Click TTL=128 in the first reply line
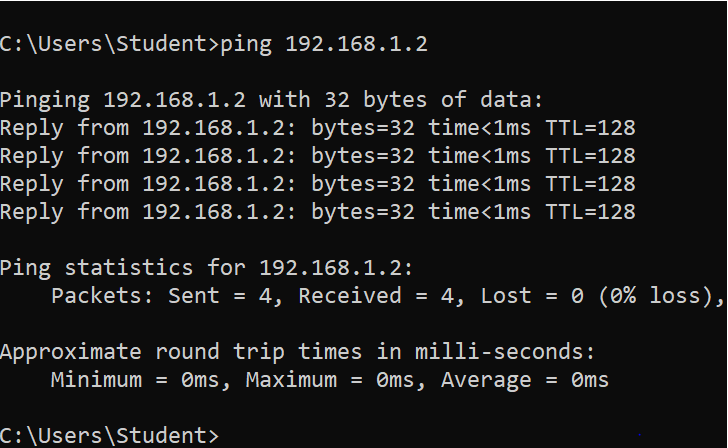This screenshot has width=728, height=448. point(590,128)
